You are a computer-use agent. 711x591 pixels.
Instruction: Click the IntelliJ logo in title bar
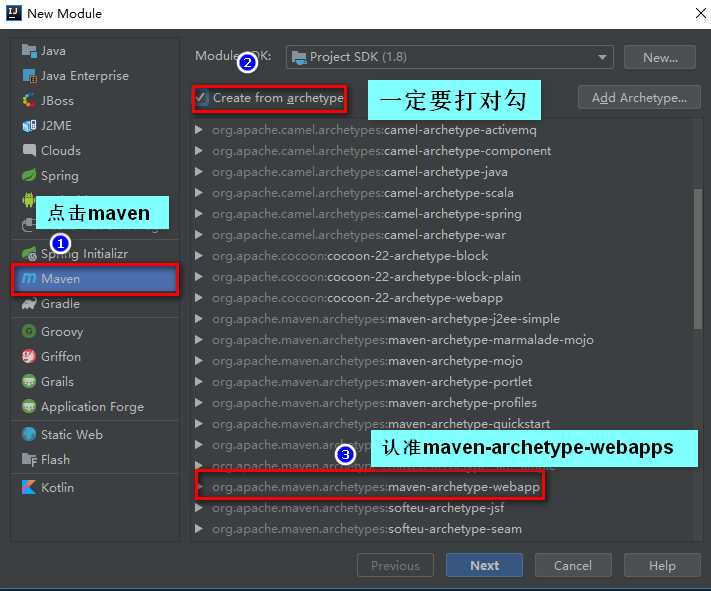coord(14,13)
